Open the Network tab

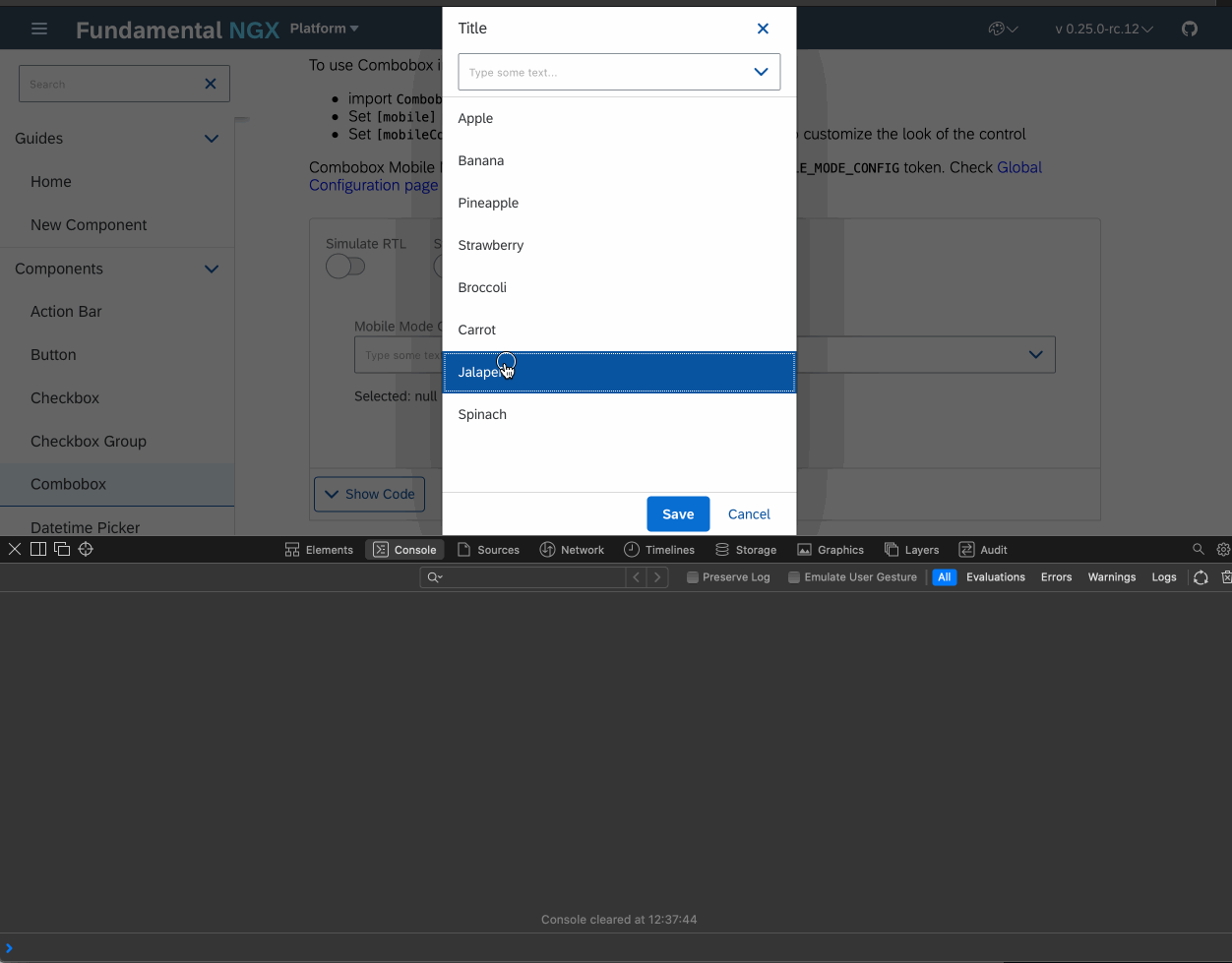point(572,550)
